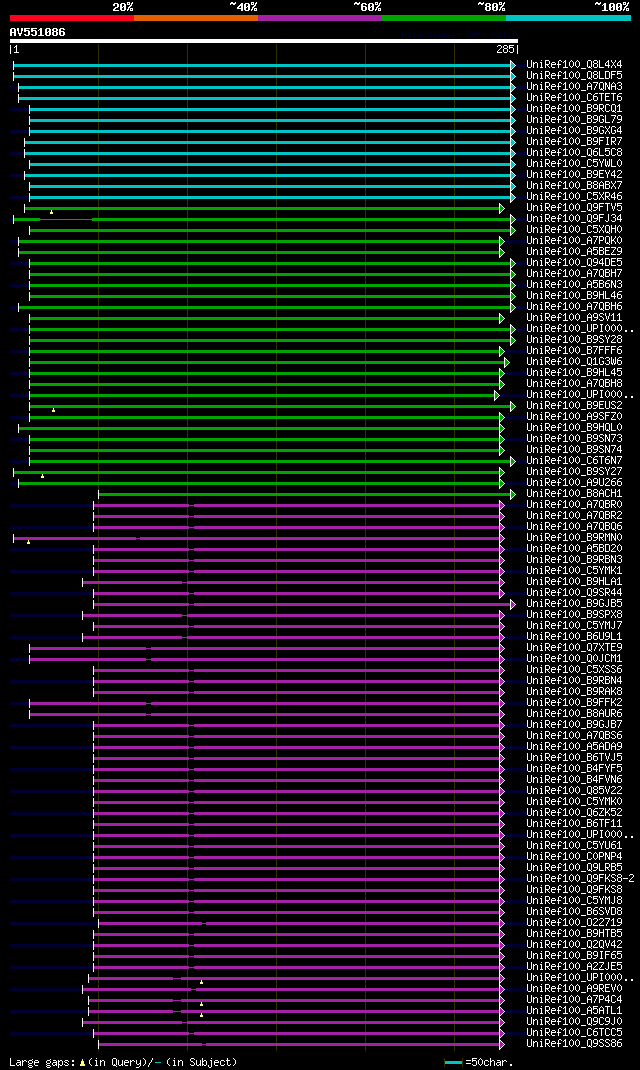
Task: Select the UniRef100_A5BEZ9 label
Action: coord(574,252)
